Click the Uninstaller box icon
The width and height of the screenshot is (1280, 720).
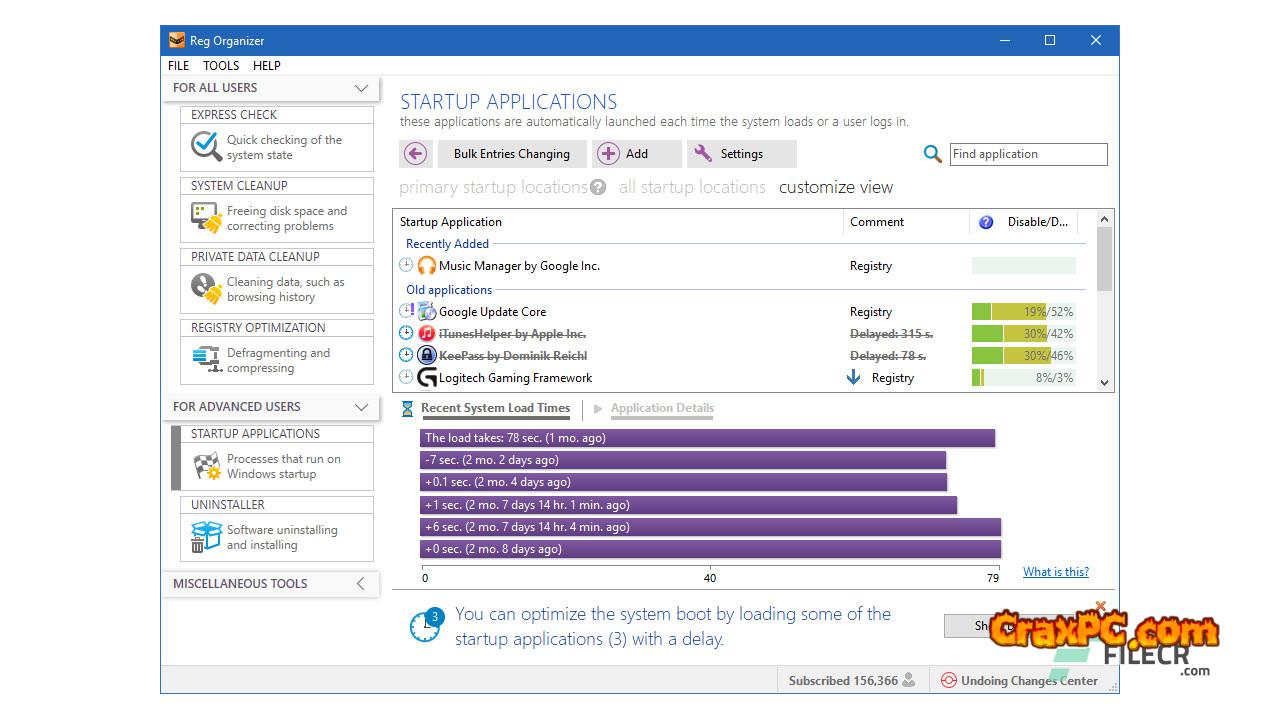(206, 537)
